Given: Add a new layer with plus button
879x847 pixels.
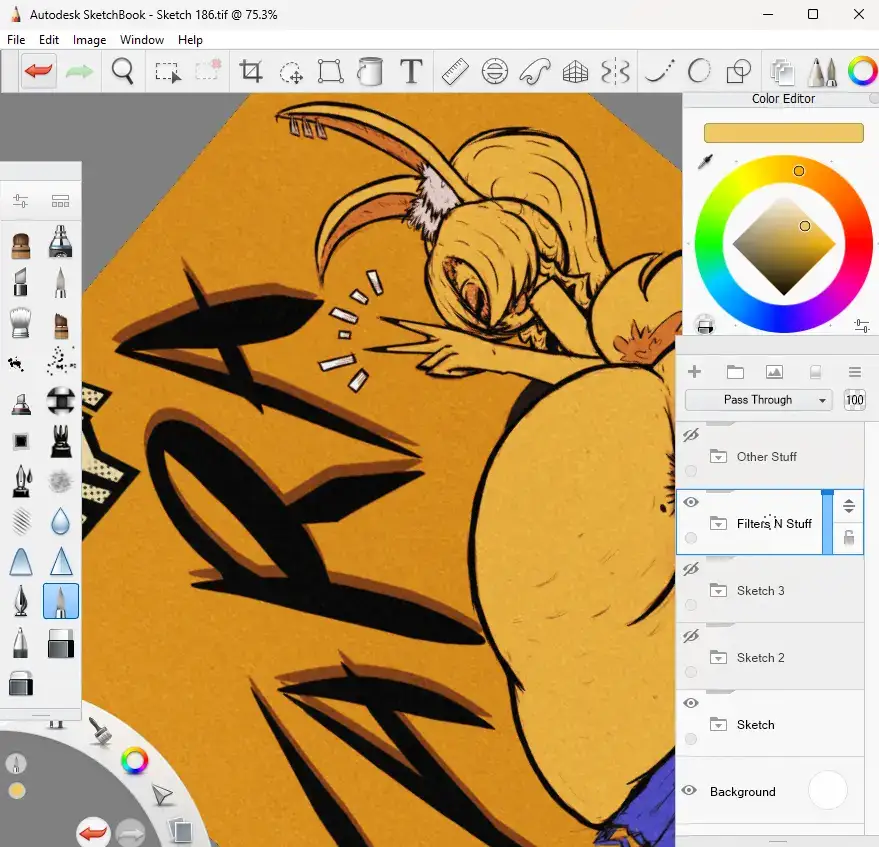Looking at the screenshot, I should (695, 372).
